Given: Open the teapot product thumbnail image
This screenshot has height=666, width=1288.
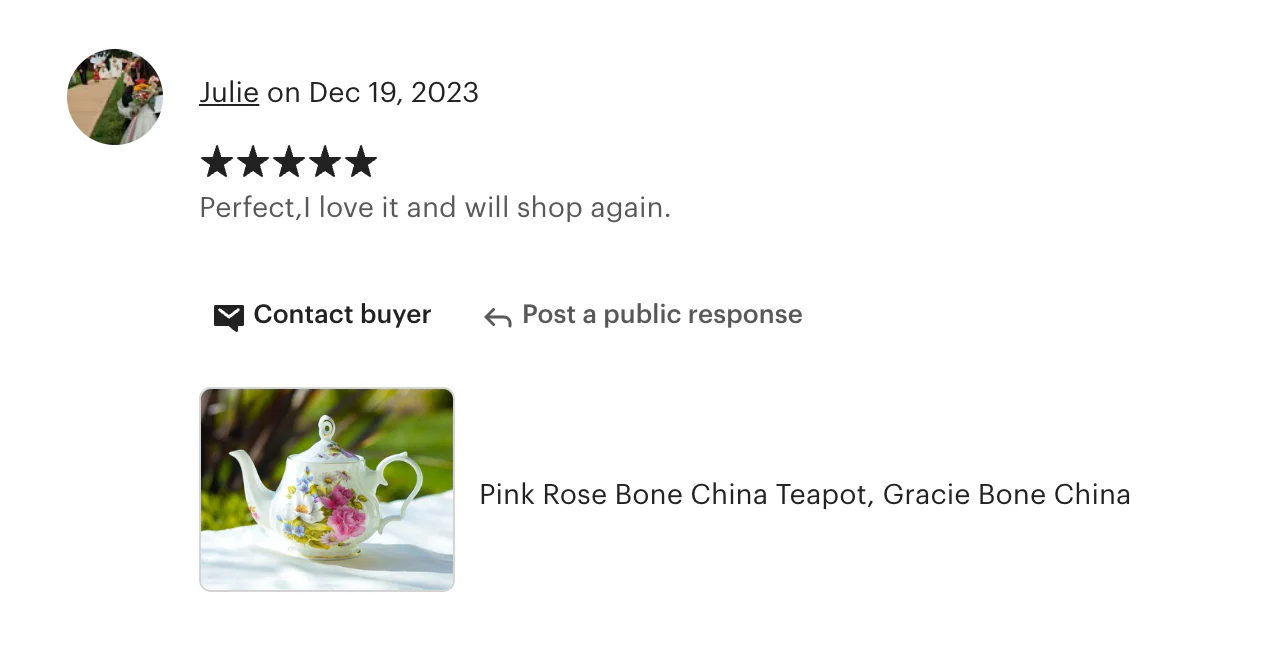Looking at the screenshot, I should [326, 488].
